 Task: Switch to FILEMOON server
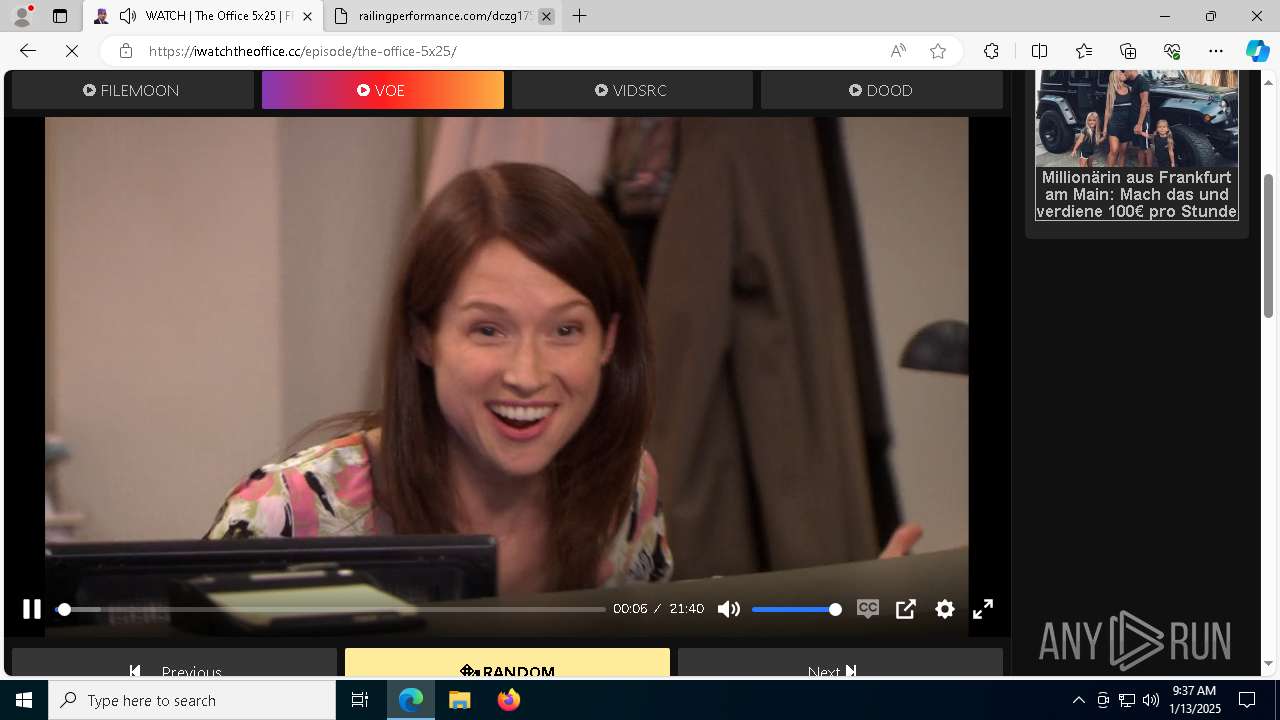(x=132, y=90)
